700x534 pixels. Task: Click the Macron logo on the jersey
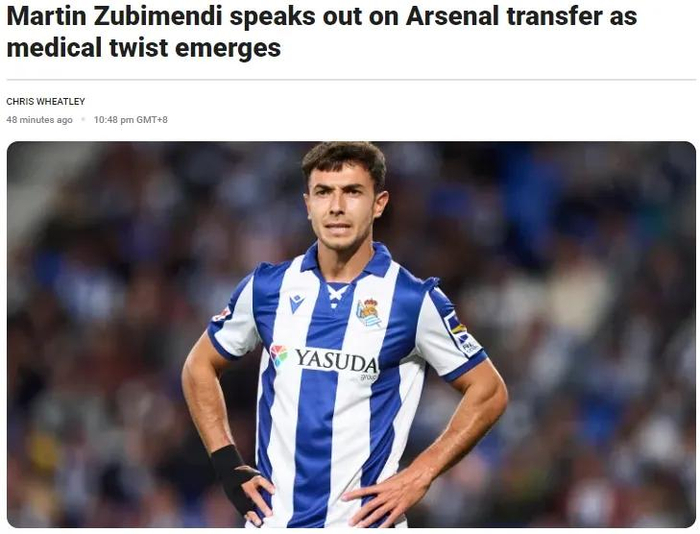coord(296,303)
